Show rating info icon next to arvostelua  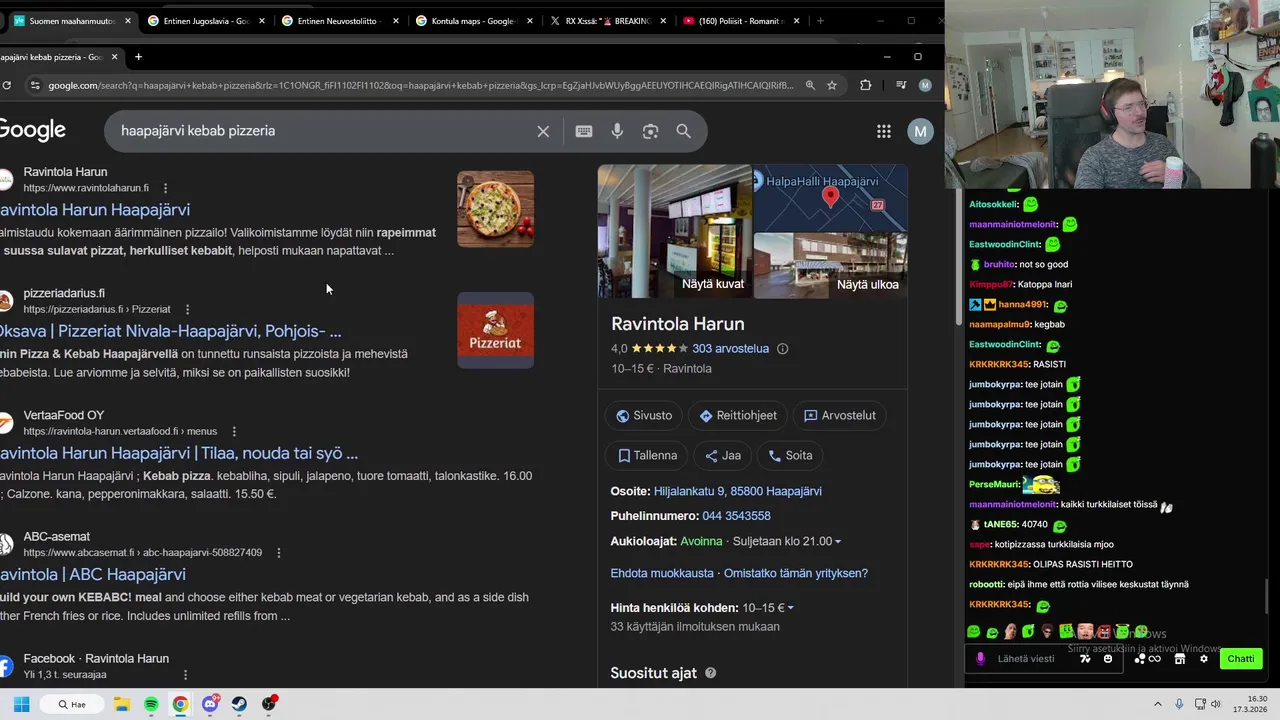(x=783, y=349)
